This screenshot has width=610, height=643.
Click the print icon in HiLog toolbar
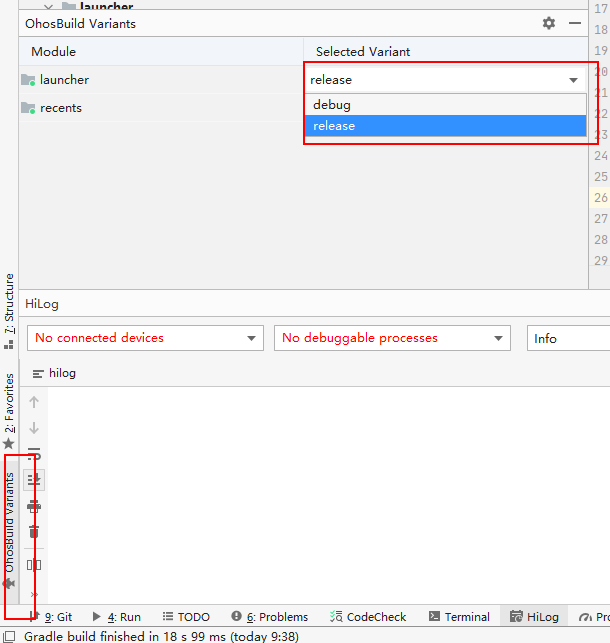pos(34,506)
